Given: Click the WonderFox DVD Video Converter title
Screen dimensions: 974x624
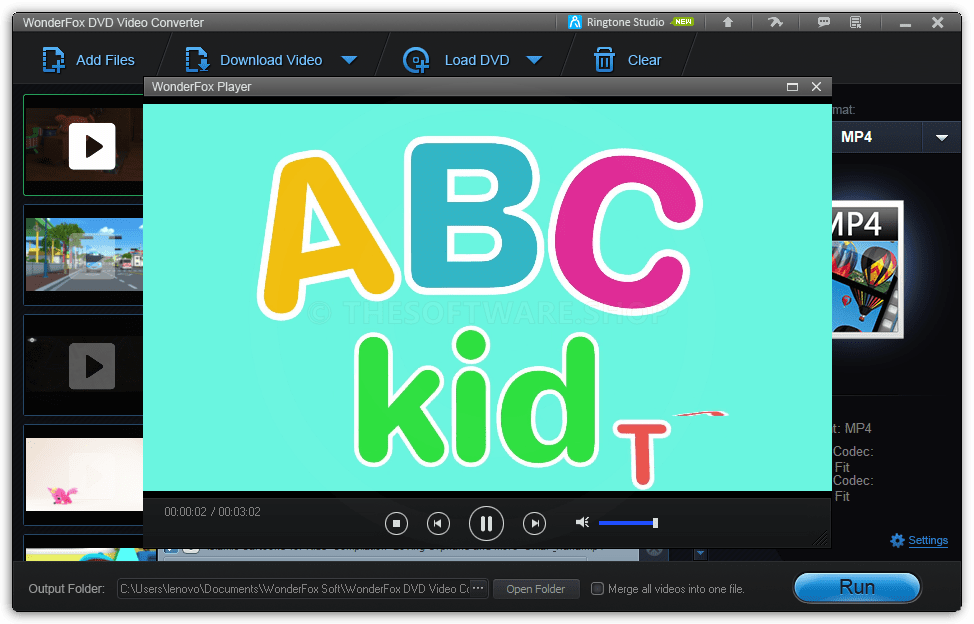Looking at the screenshot, I should point(113,22).
